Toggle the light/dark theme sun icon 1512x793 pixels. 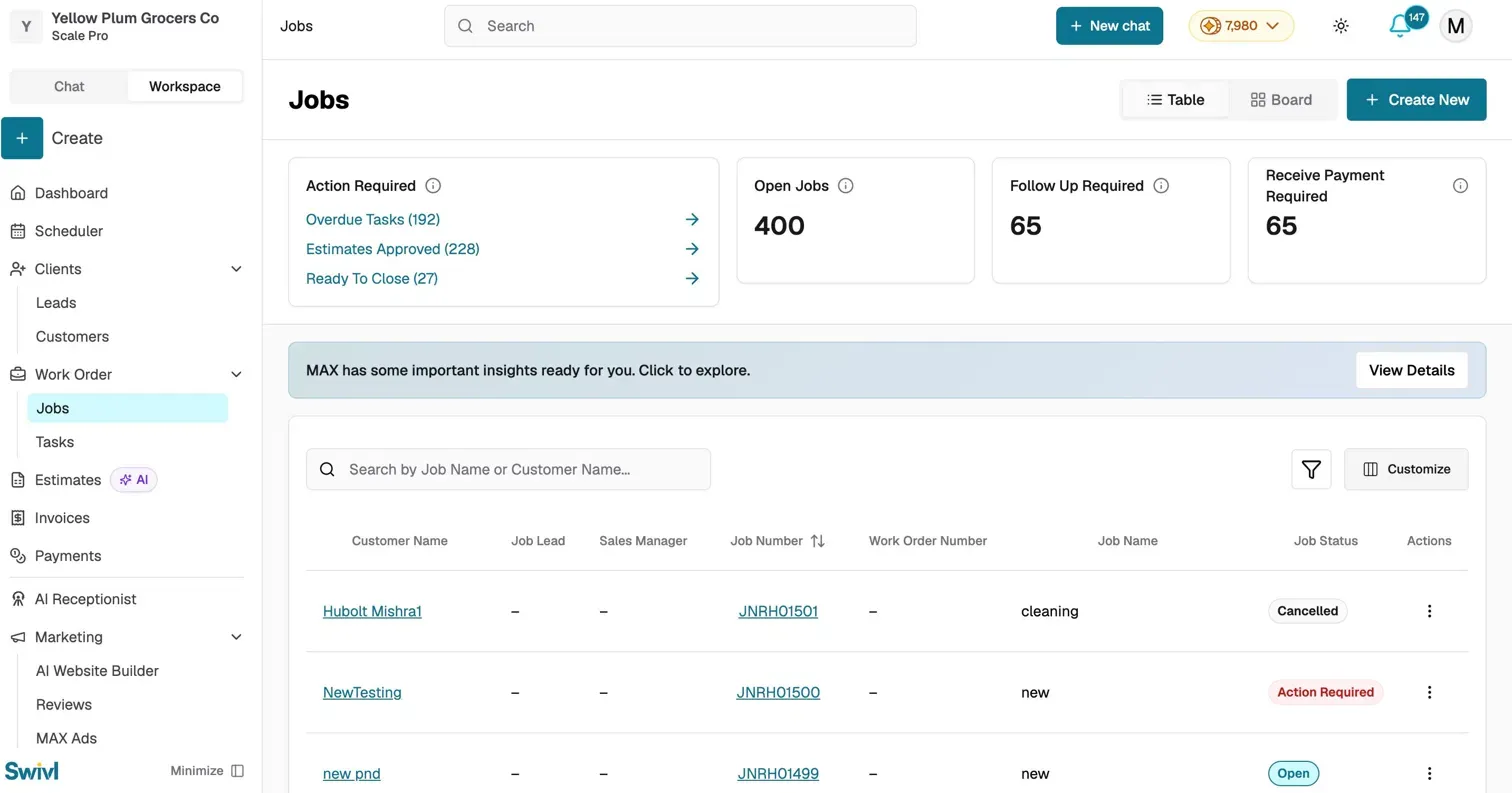1341,26
